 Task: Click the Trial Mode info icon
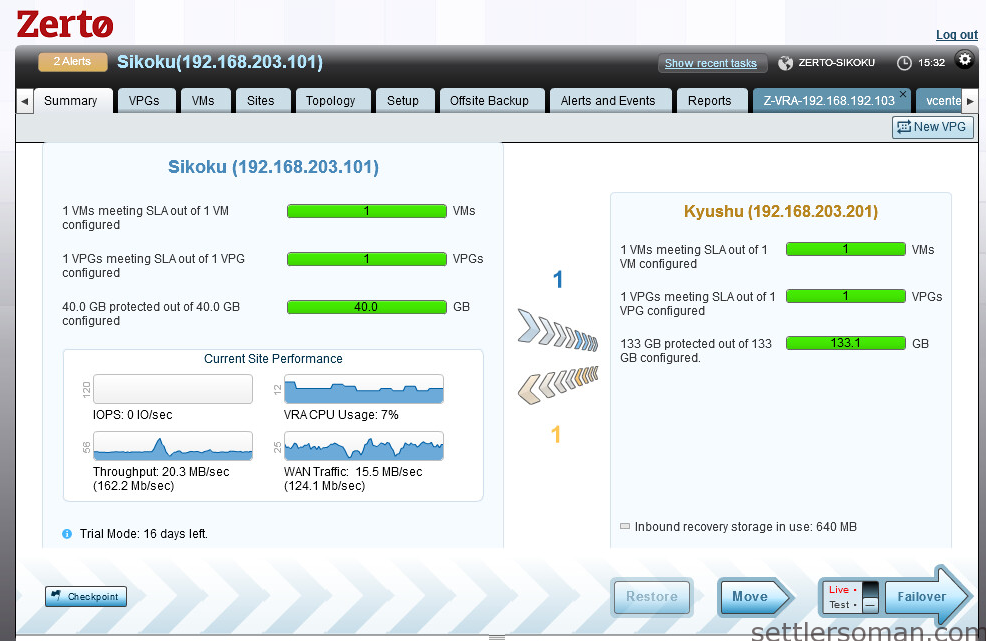[67, 534]
